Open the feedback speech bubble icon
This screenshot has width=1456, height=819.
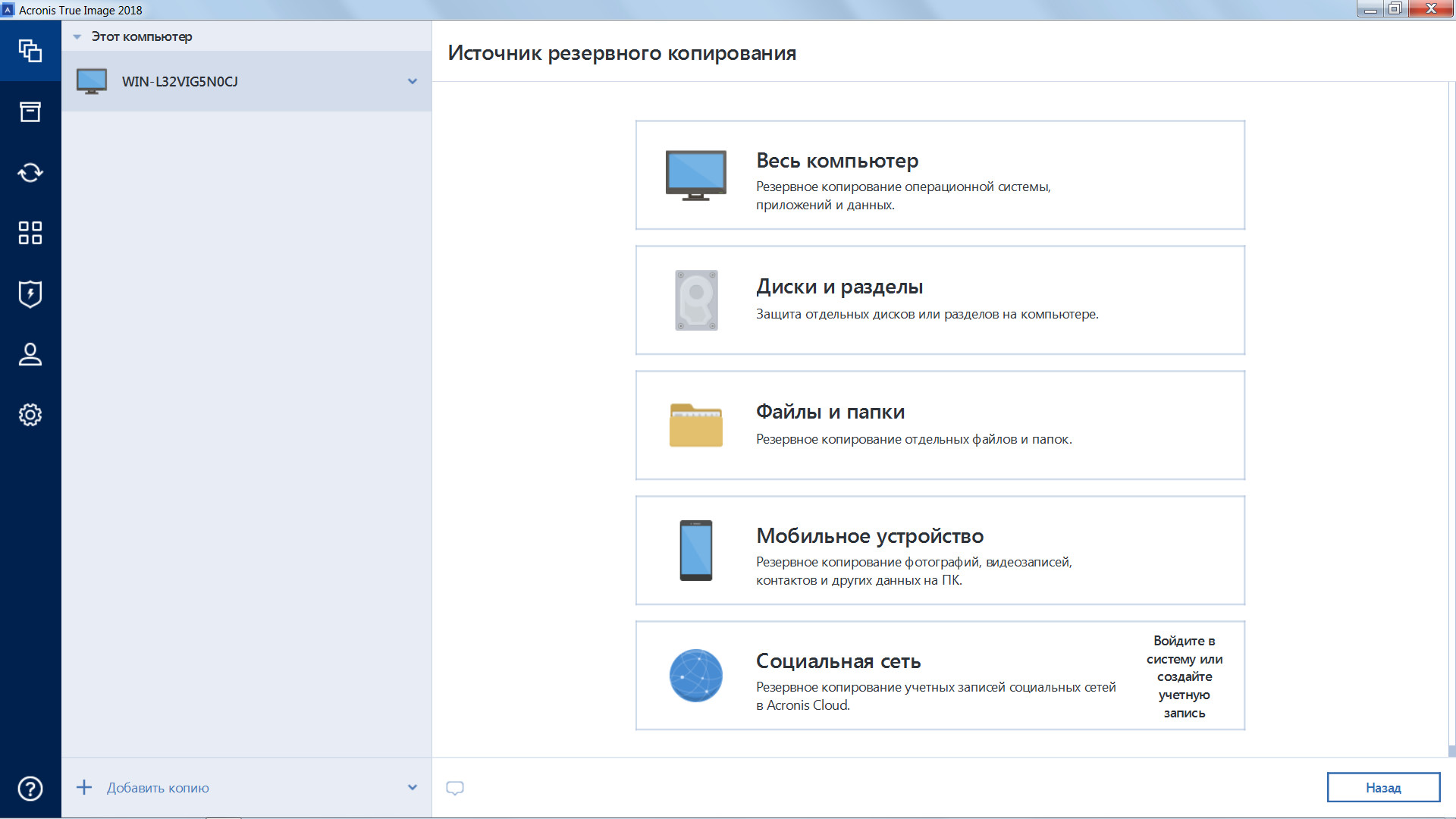455,788
